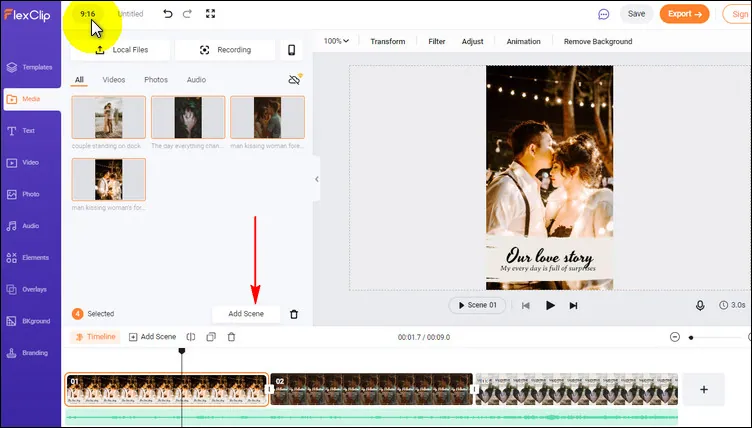Select The day everything changed thumbnail
The width and height of the screenshot is (752, 428).
click(x=188, y=117)
